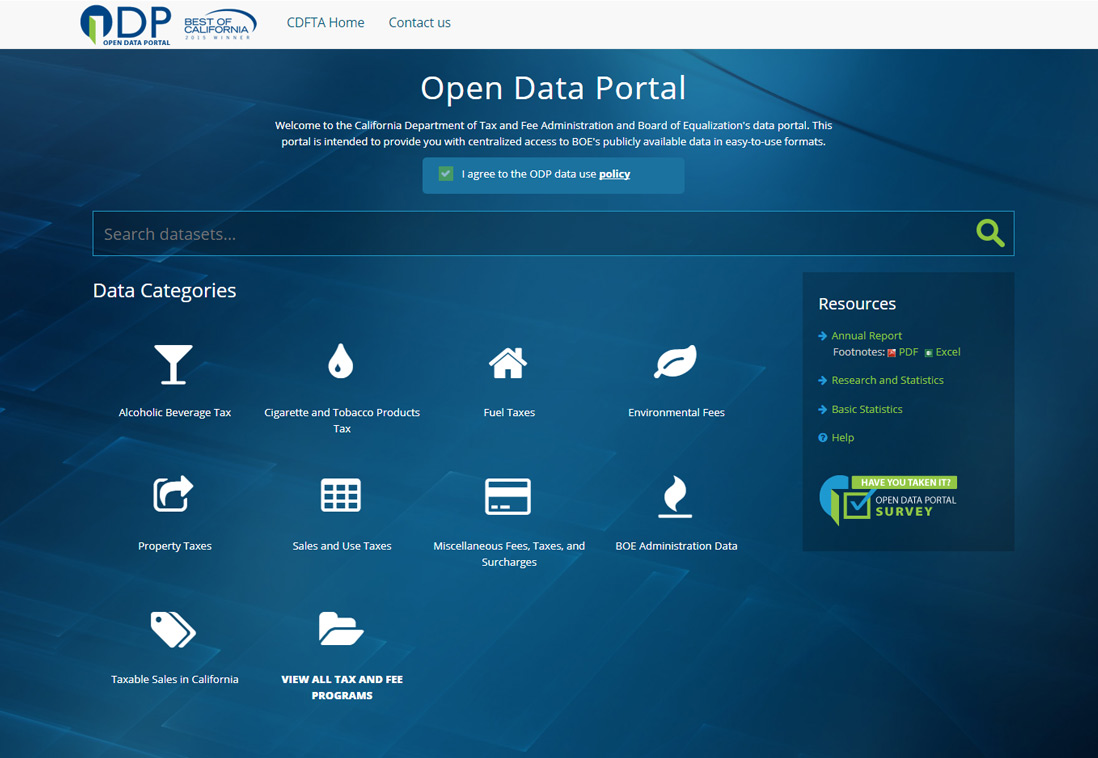
Task: Choose the Environmental Fees leaf icon
Action: 676,361
